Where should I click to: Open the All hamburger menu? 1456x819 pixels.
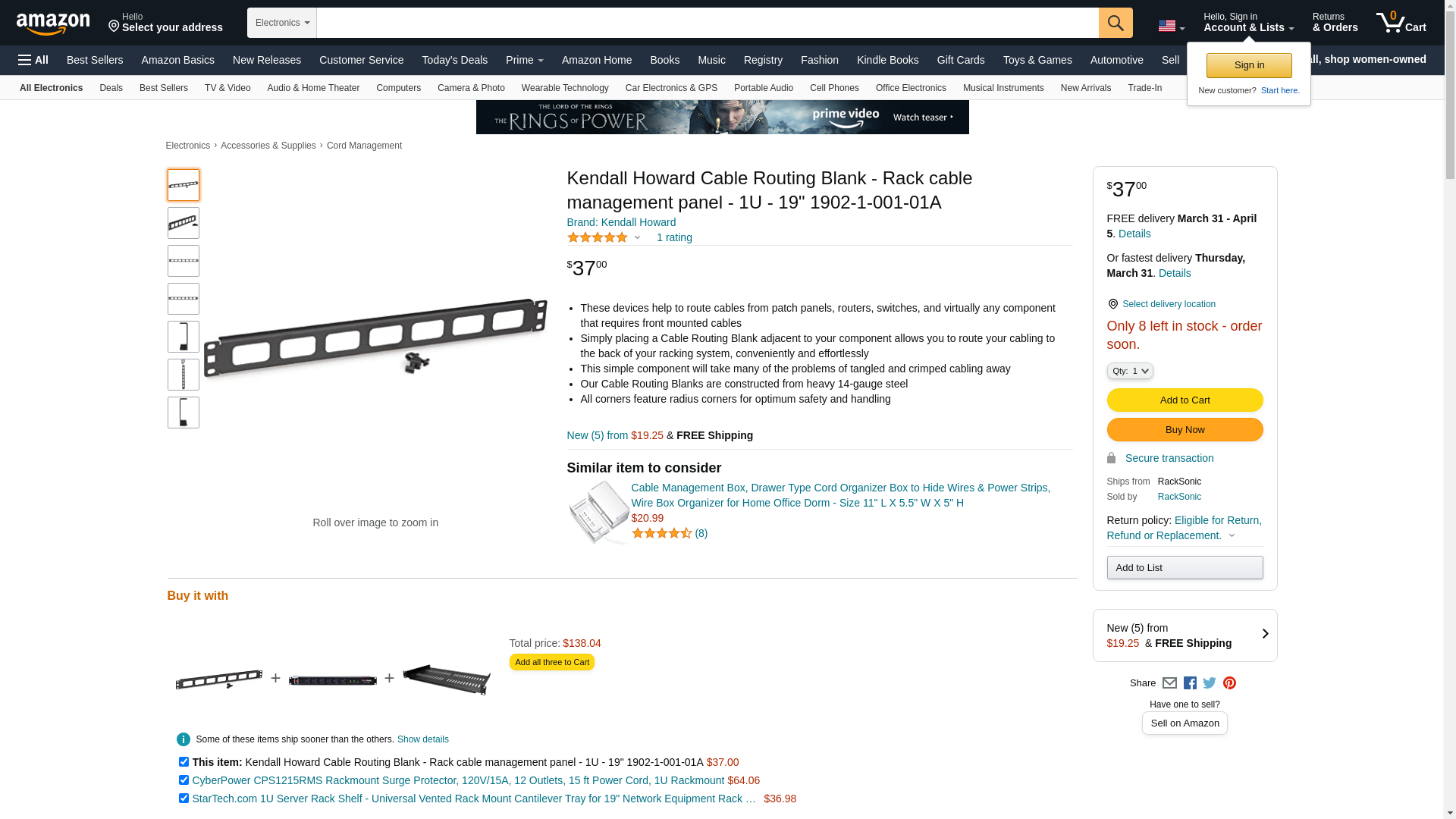coord(33,60)
